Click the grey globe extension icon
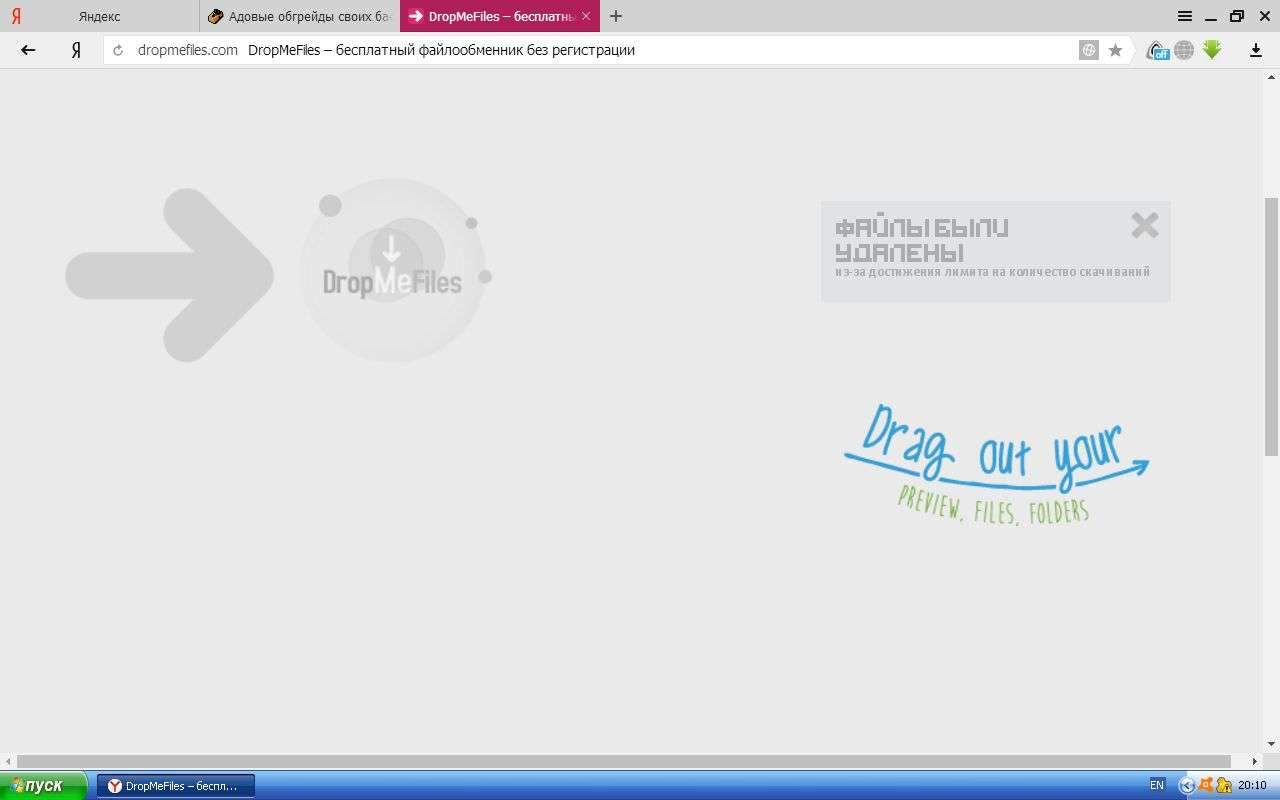1280x800 pixels. [x=1184, y=50]
